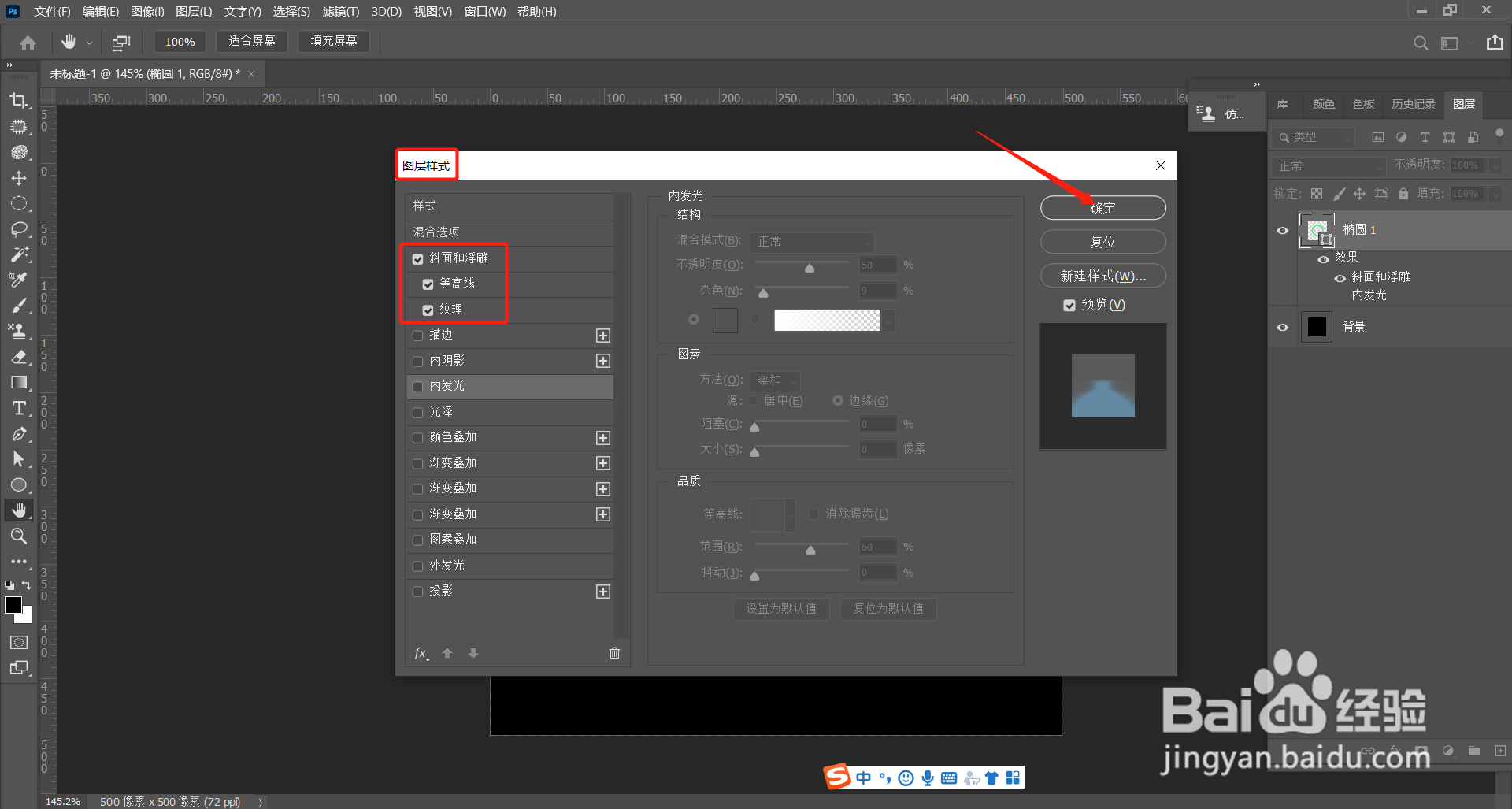The width and height of the screenshot is (1512, 809).
Task: Click the 适合屏幕 button
Action: pyautogui.click(x=252, y=41)
